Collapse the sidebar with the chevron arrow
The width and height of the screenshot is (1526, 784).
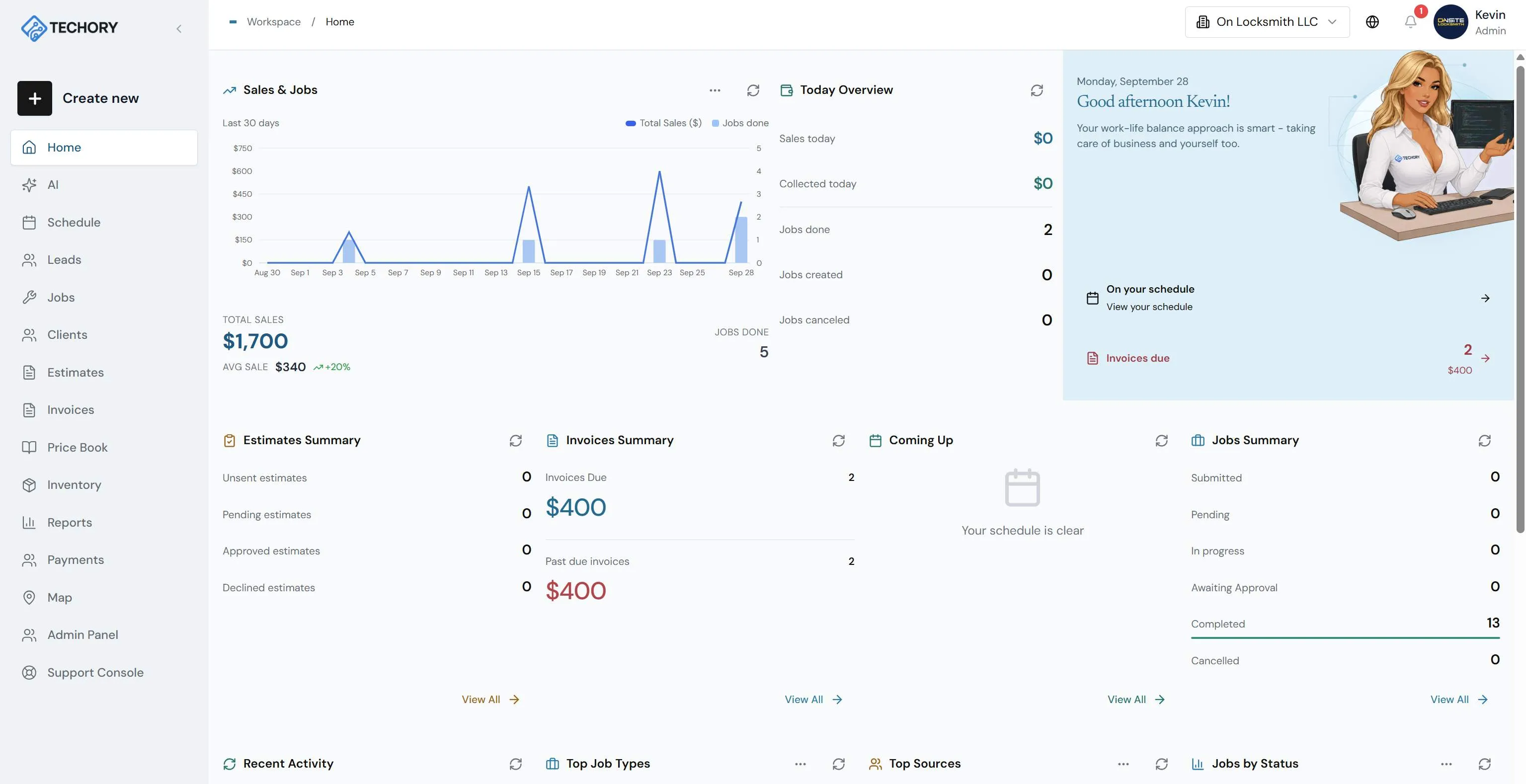pyautogui.click(x=179, y=28)
